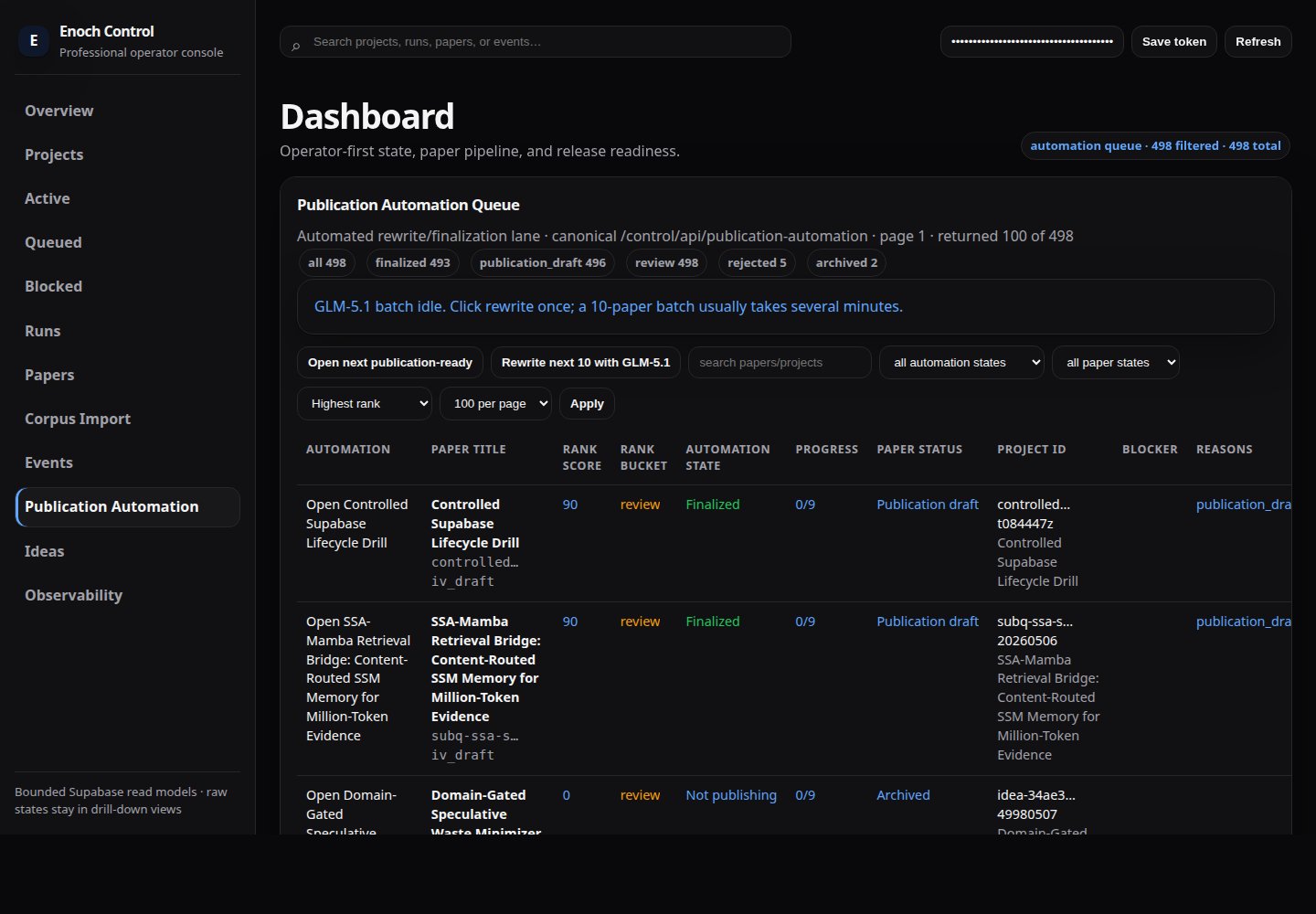Click 'Finalized' state in SSA-Mamba row

click(x=713, y=622)
